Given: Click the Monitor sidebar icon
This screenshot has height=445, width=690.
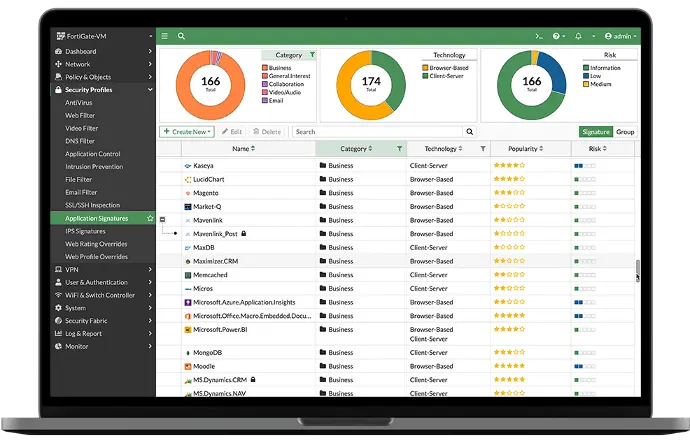Looking at the screenshot, I should point(58,346).
